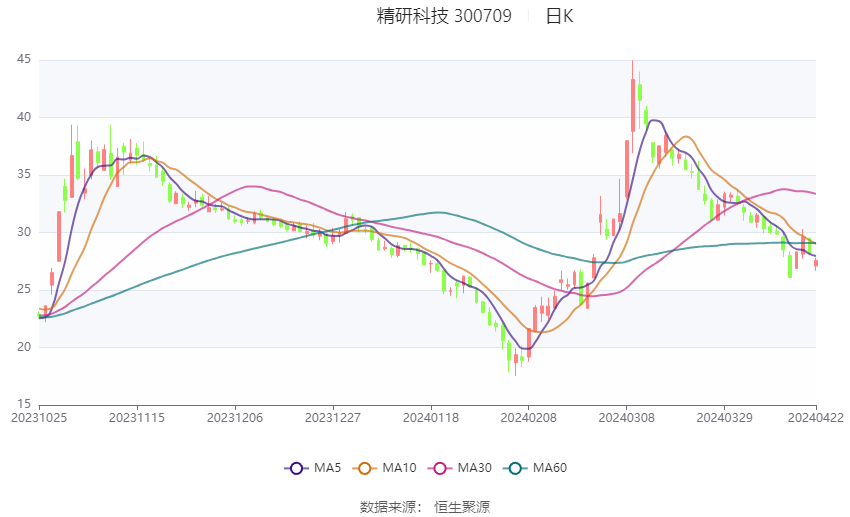Click the y-axis value 20
The height and width of the screenshot is (517, 850).
pos(24,347)
